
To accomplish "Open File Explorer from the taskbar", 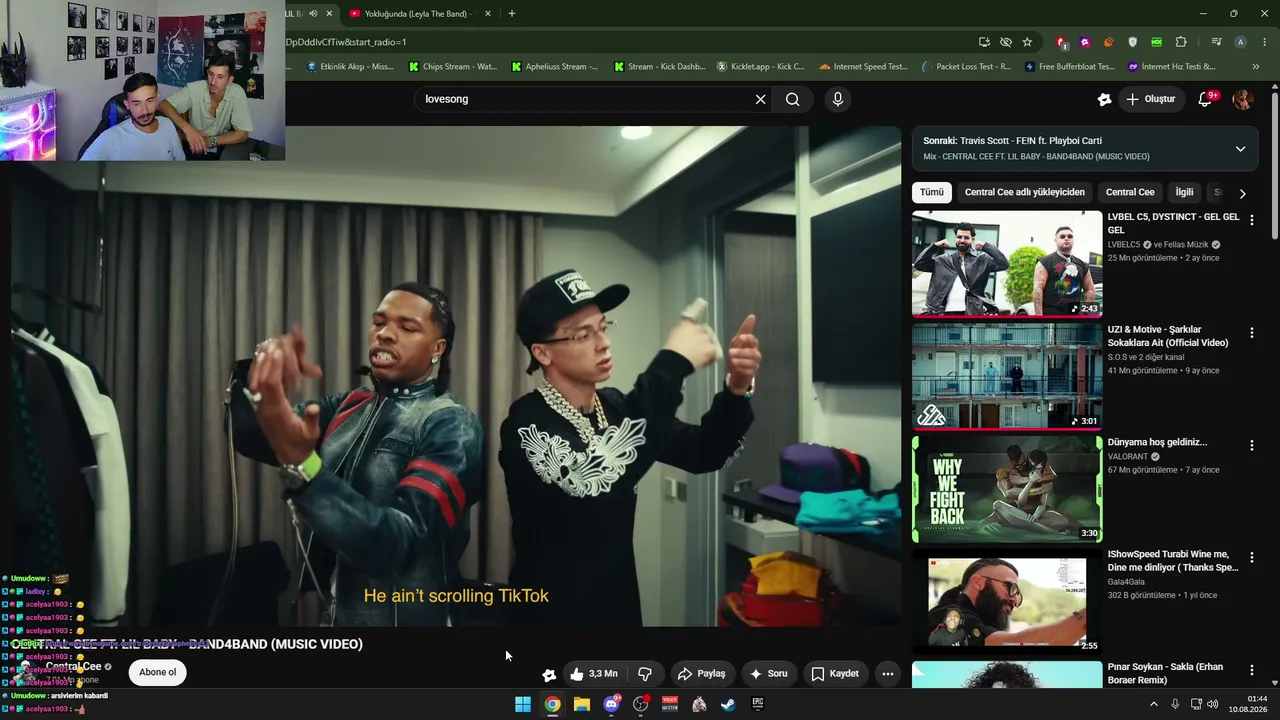I will click(x=582, y=704).
